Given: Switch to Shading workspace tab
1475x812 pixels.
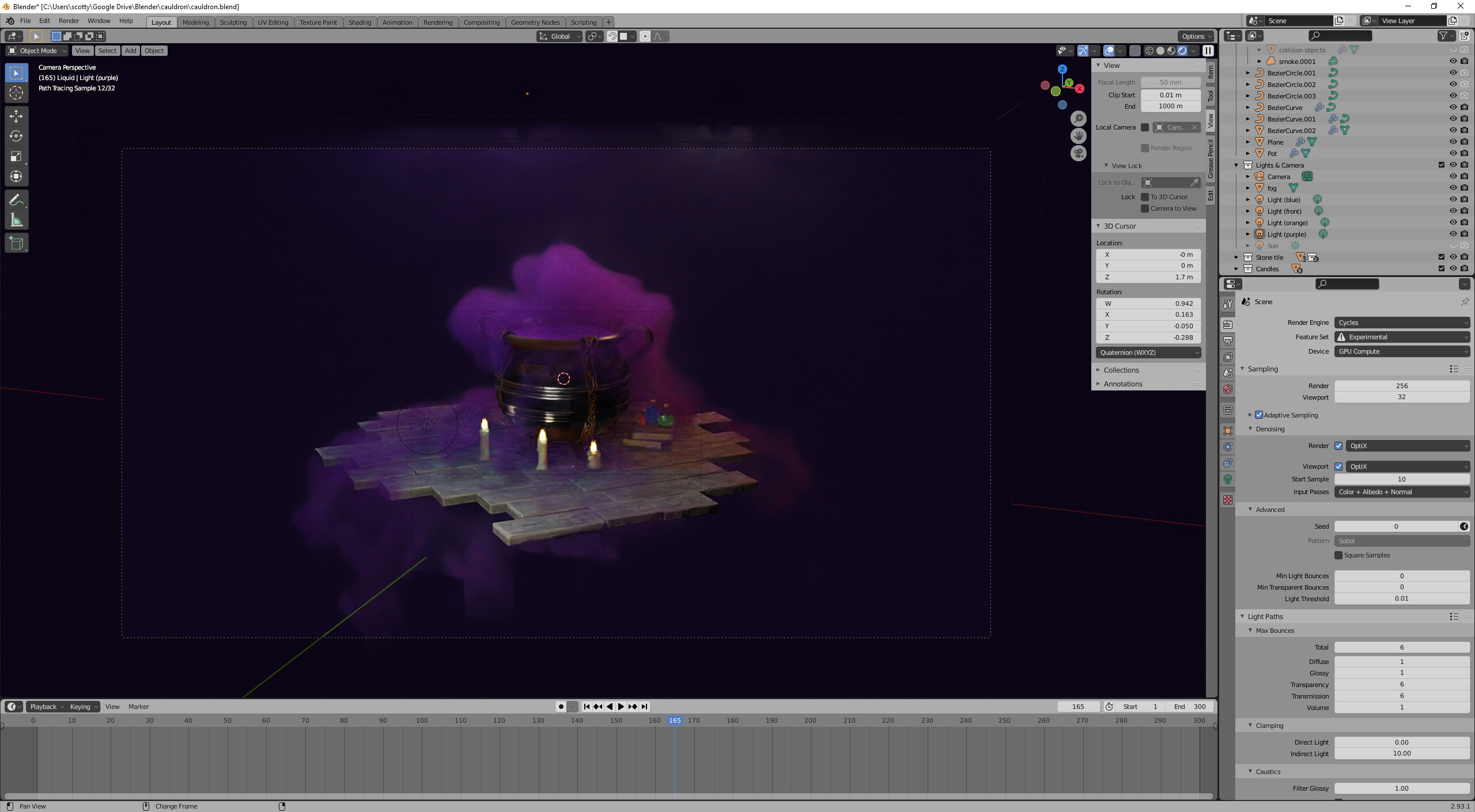Looking at the screenshot, I should pyautogui.click(x=360, y=22).
